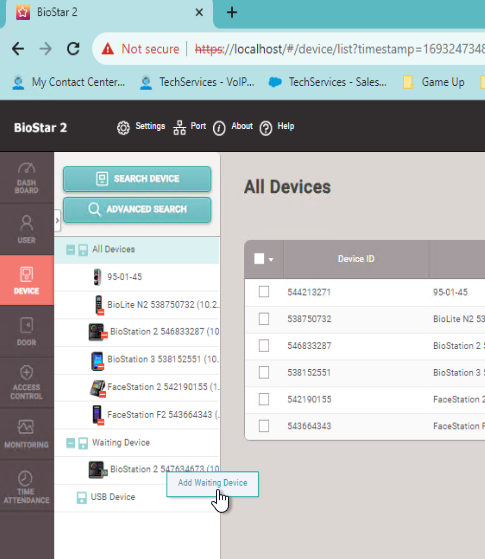485x559 pixels.
Task: Click the FaceStation F2 device icon
Action: click(x=97, y=415)
